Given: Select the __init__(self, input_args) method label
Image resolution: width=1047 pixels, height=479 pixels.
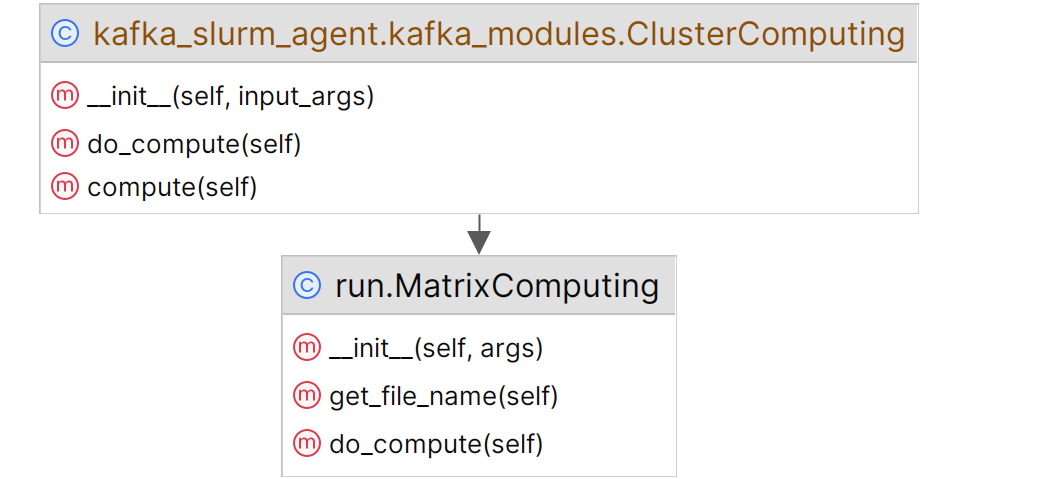Looking at the screenshot, I should [x=231, y=97].
